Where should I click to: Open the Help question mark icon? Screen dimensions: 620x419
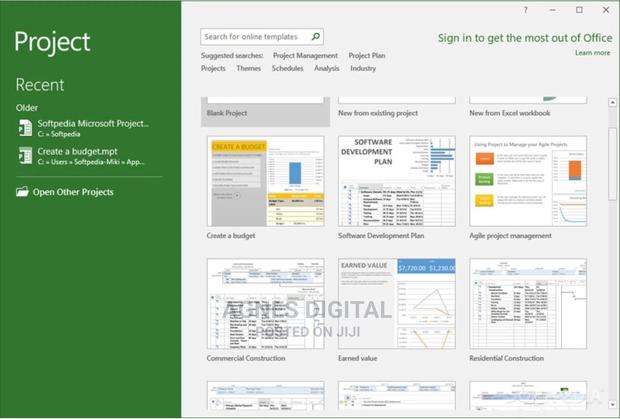[525, 10]
